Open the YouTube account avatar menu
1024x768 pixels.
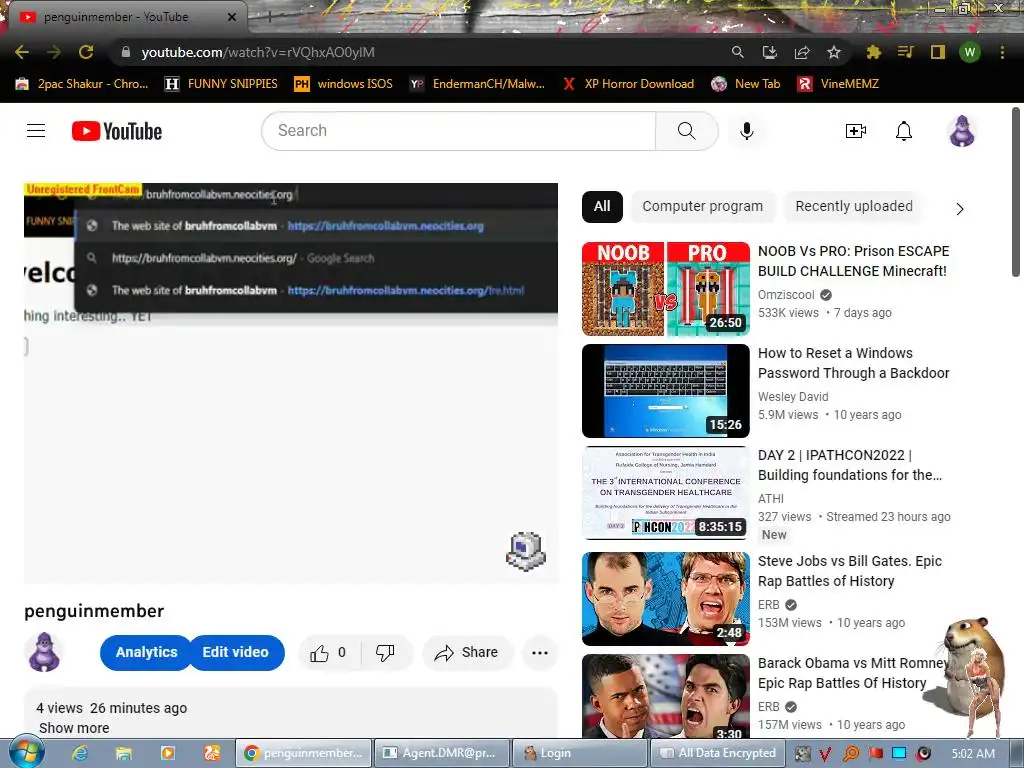coord(962,131)
